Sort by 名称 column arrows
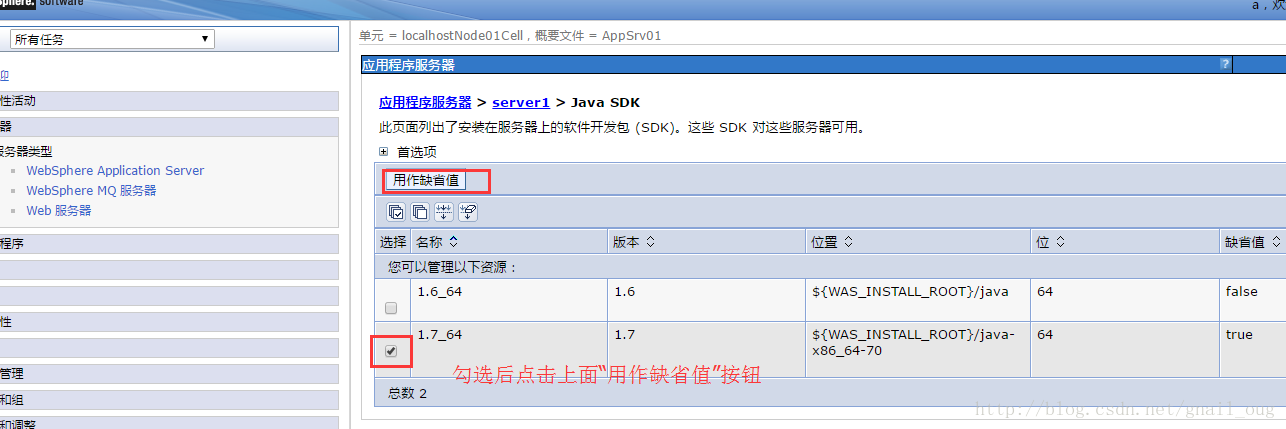The image size is (1286, 429). (454, 242)
